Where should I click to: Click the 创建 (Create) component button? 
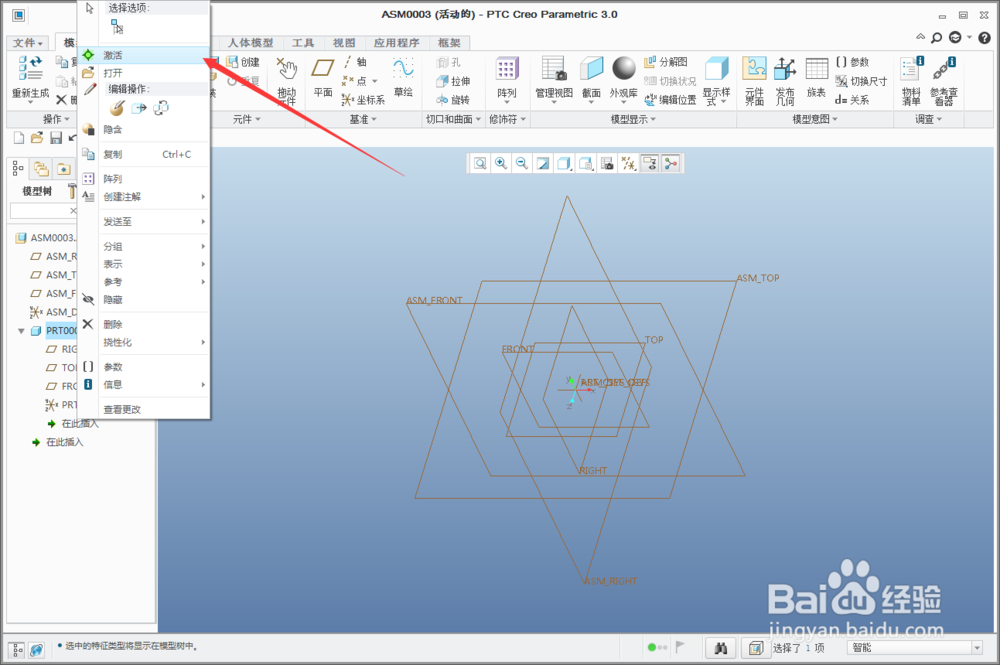point(243,62)
